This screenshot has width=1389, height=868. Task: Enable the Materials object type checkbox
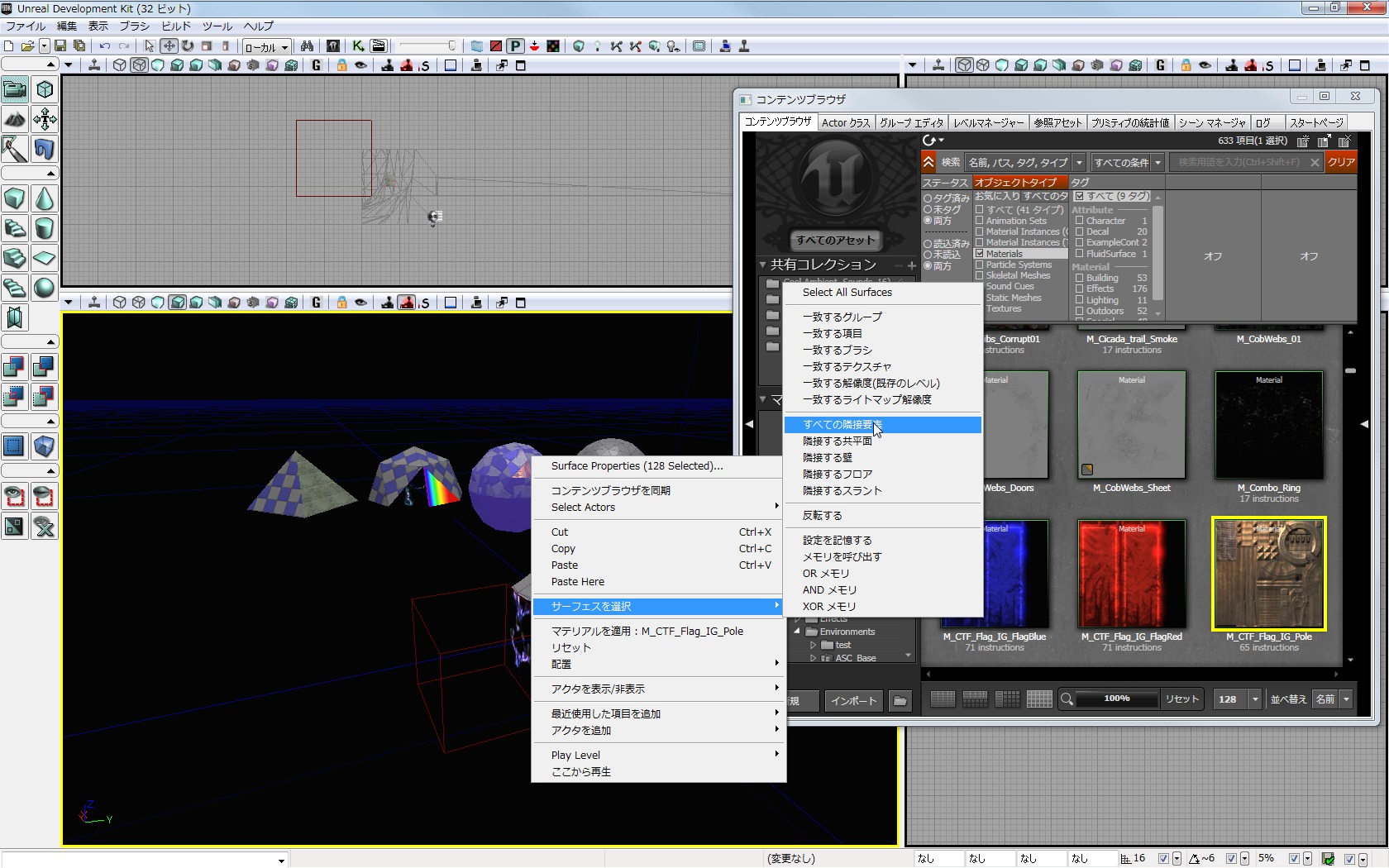(979, 254)
